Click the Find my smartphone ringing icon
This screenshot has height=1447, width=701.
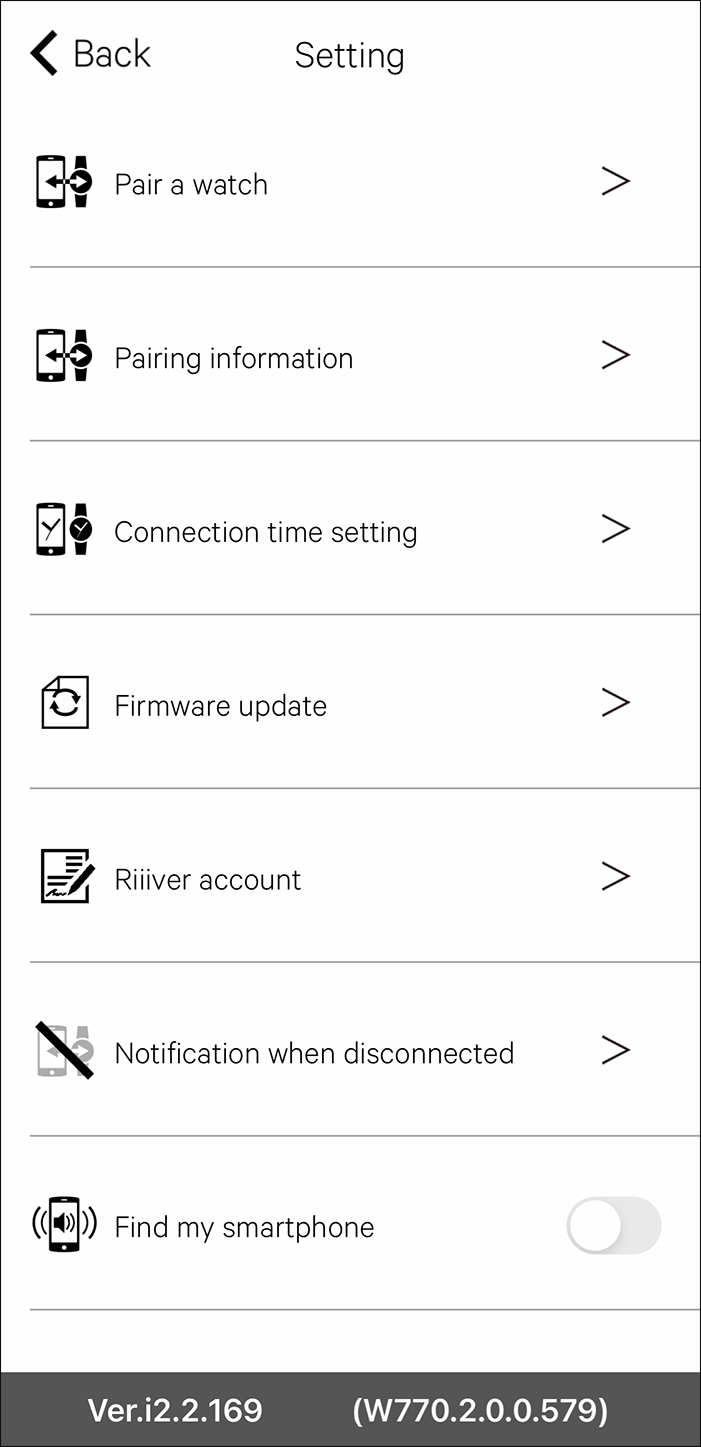[x=64, y=1224]
